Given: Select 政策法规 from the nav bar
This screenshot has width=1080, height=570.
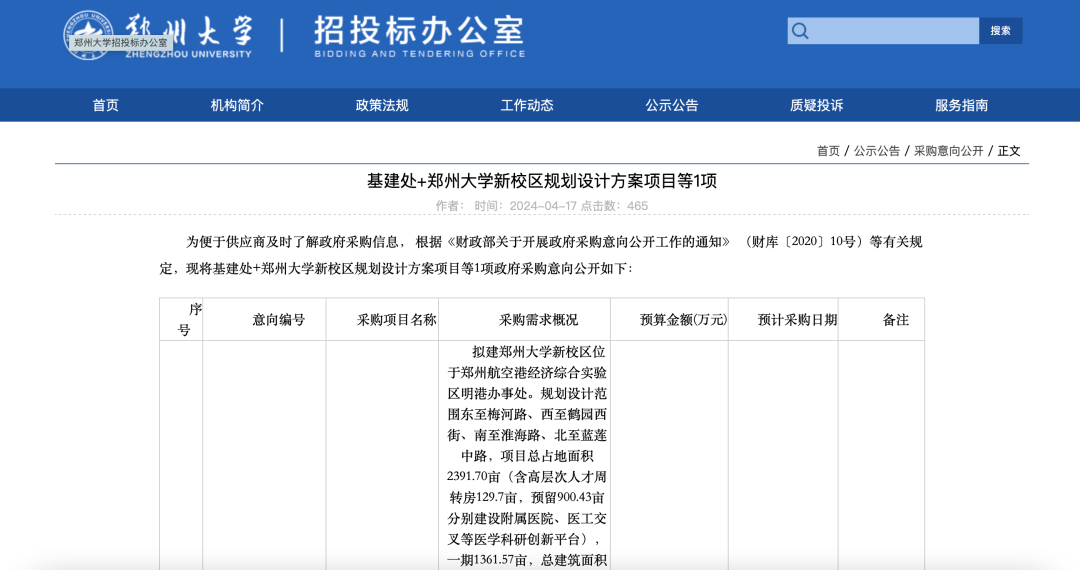Looking at the screenshot, I should point(382,105).
